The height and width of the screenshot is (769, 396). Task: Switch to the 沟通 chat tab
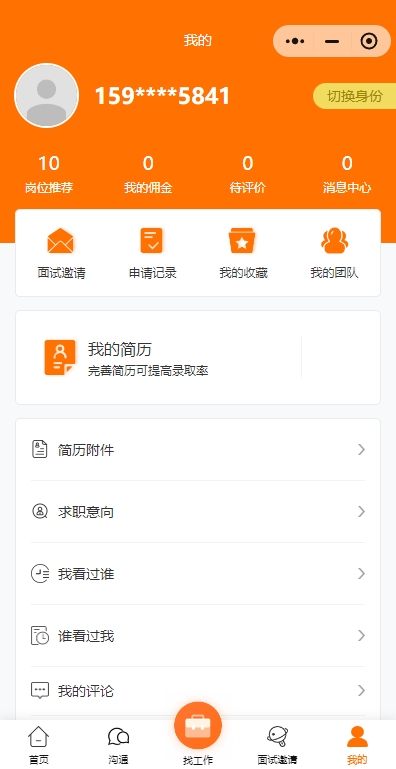(x=118, y=745)
